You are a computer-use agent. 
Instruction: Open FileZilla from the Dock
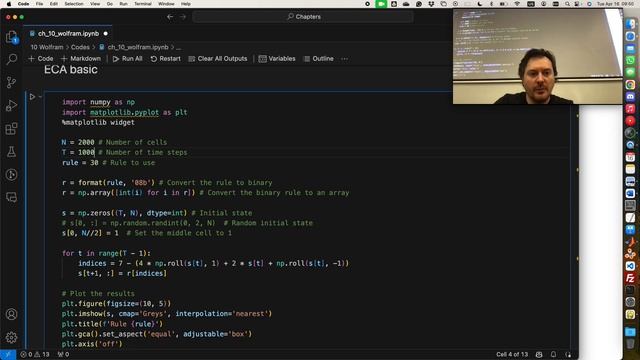(630, 278)
